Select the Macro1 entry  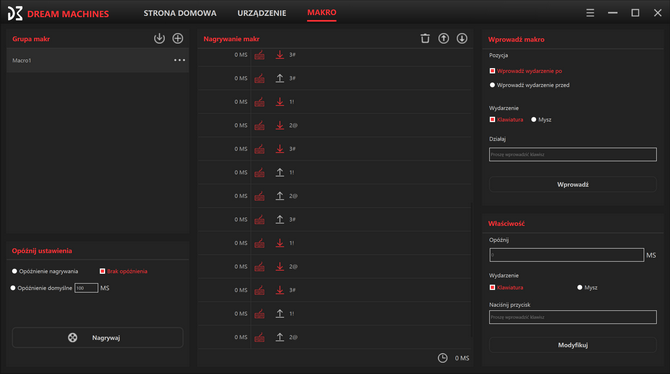coord(98,60)
